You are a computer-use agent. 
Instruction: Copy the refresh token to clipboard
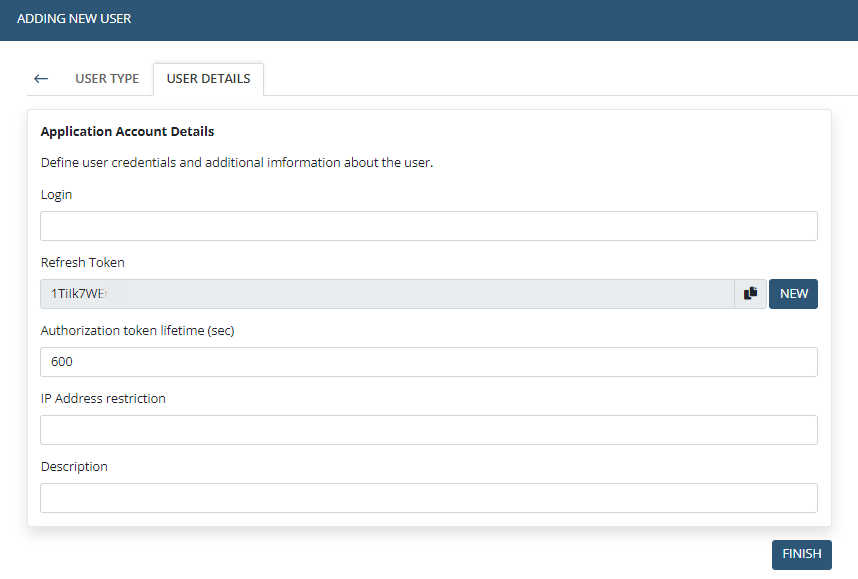point(751,294)
